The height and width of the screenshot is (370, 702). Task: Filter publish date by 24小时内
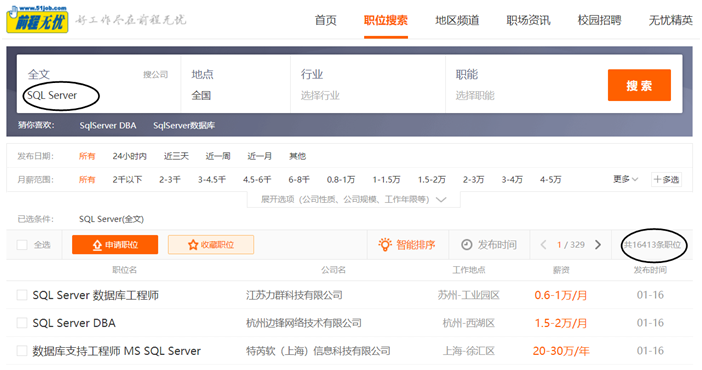[129, 156]
